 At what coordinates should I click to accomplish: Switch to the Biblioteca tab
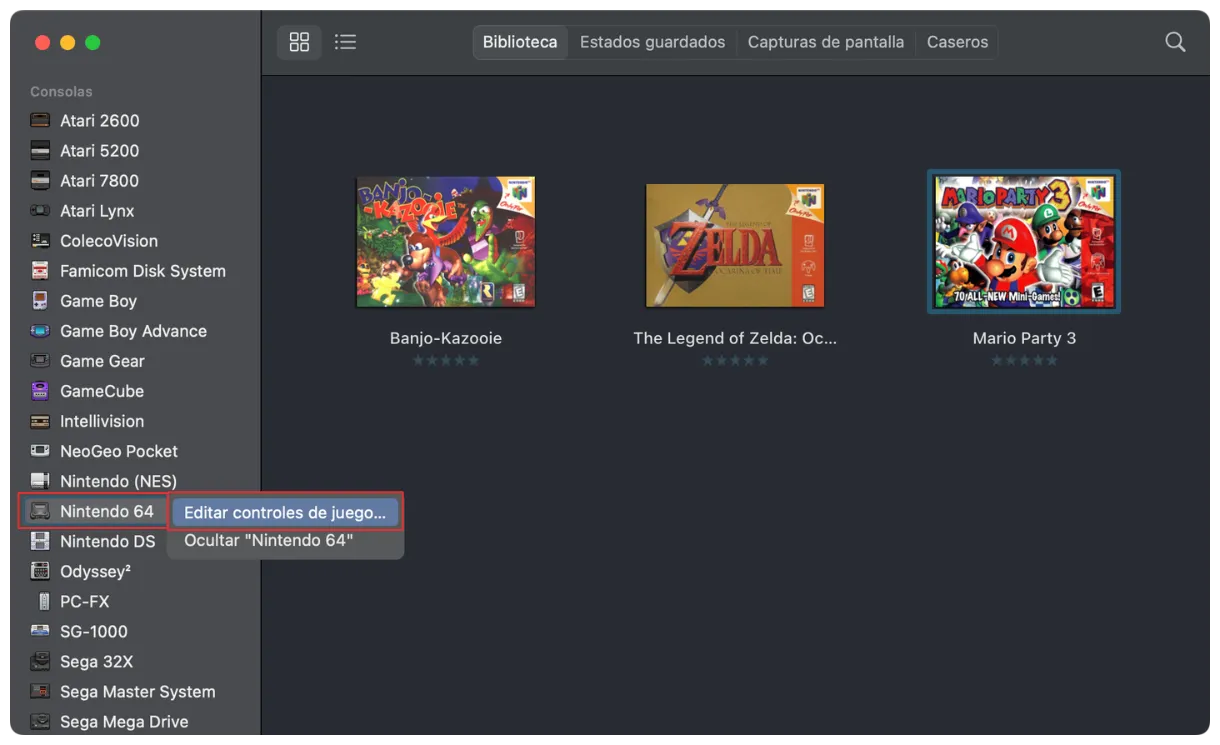(x=519, y=42)
